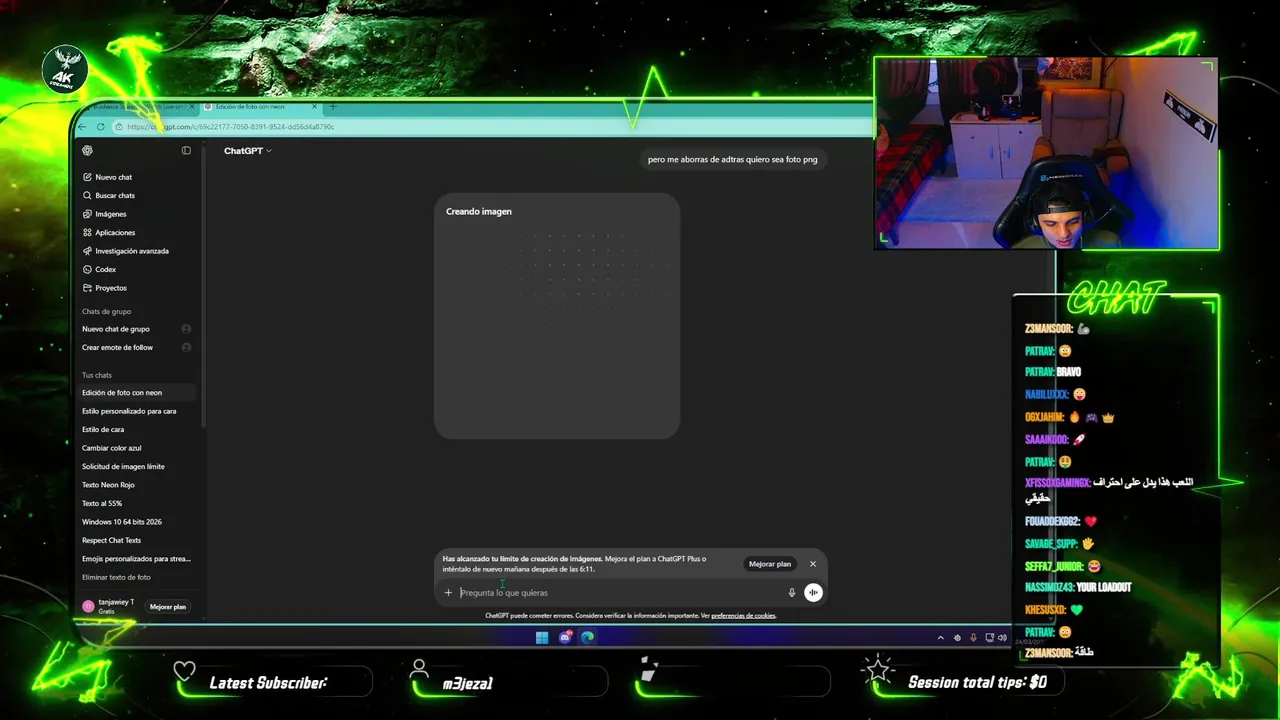This screenshot has height=720, width=1280.
Task: Click the microphone tray icon
Action: pyautogui.click(x=973, y=638)
